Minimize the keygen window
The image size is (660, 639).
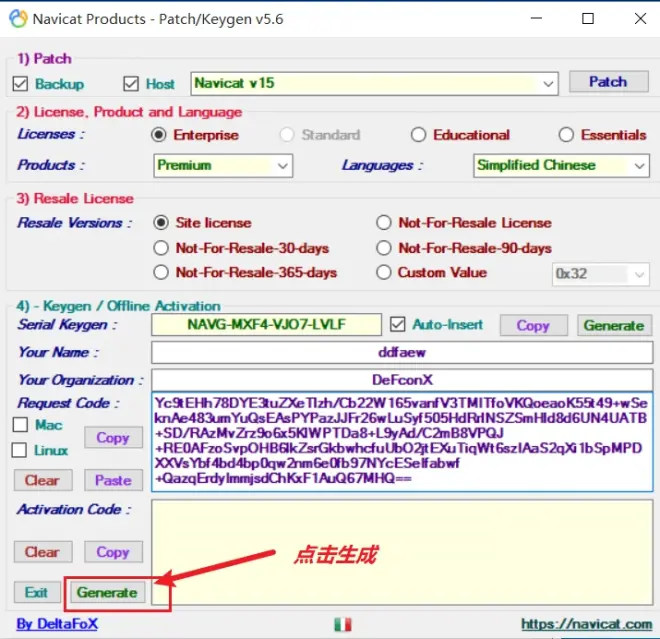(x=536, y=19)
